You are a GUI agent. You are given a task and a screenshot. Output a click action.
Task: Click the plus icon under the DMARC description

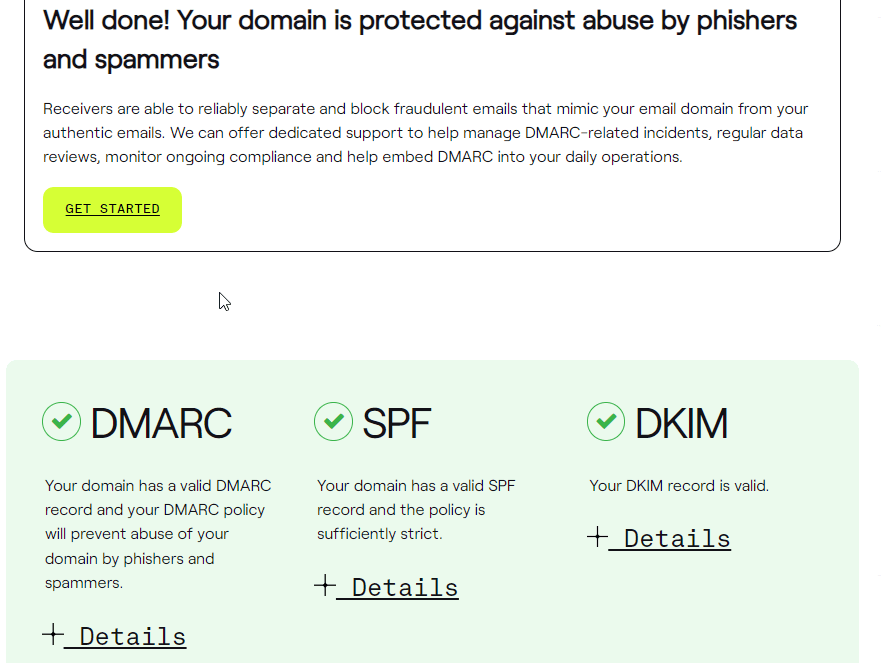(x=53, y=634)
